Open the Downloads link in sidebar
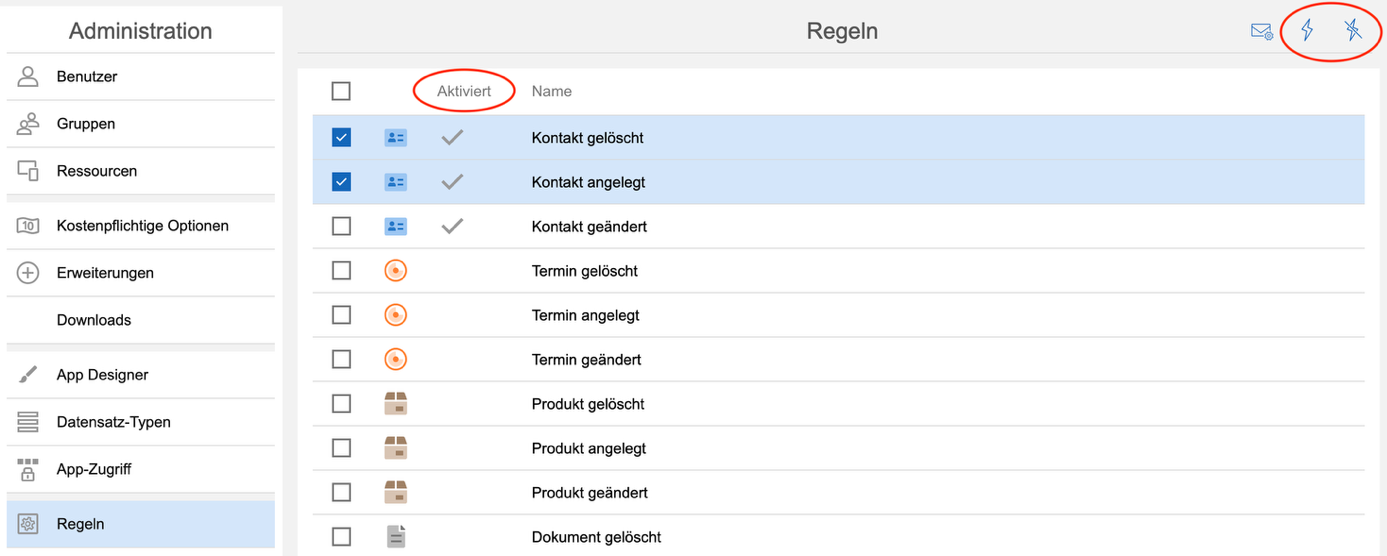Image resolution: width=1387 pixels, height=556 pixels. [94, 320]
